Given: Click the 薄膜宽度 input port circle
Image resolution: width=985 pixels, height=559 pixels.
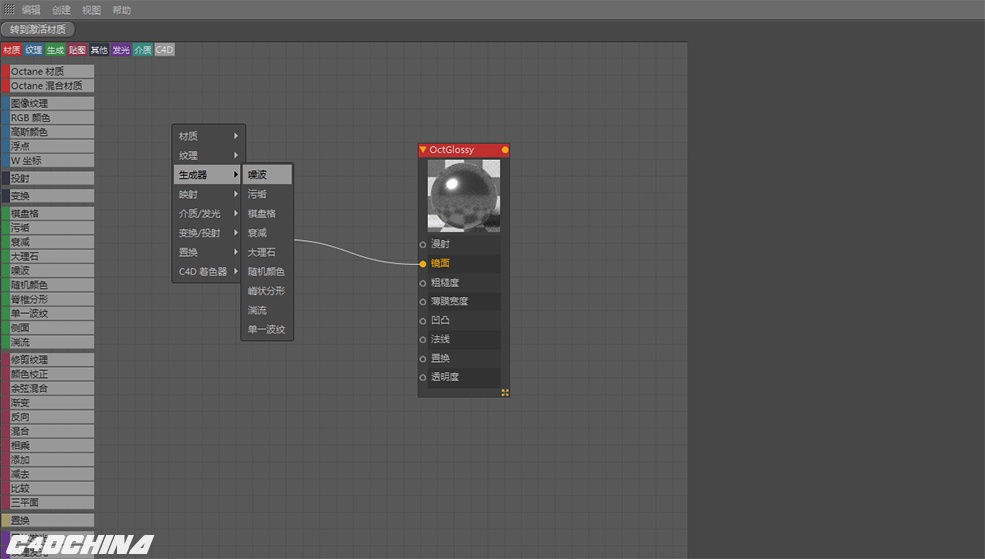Looking at the screenshot, I should (x=423, y=301).
